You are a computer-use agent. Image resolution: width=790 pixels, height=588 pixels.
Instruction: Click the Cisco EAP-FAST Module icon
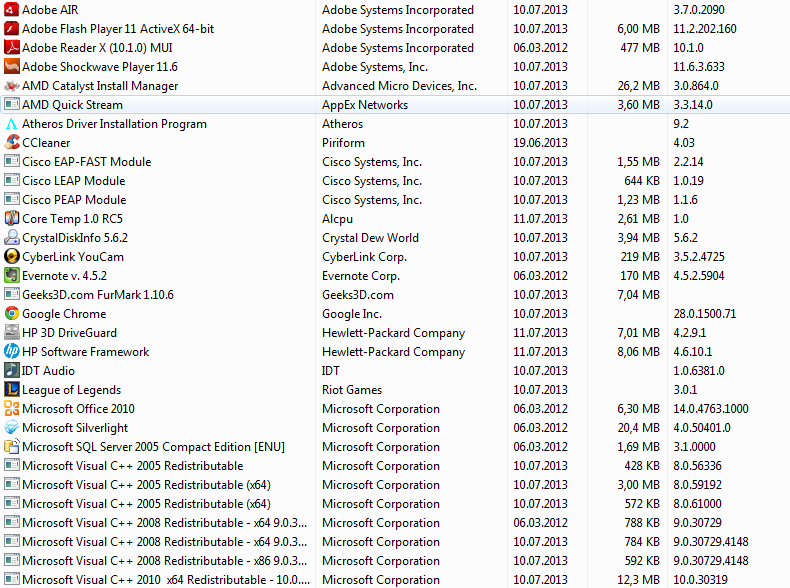[12, 162]
